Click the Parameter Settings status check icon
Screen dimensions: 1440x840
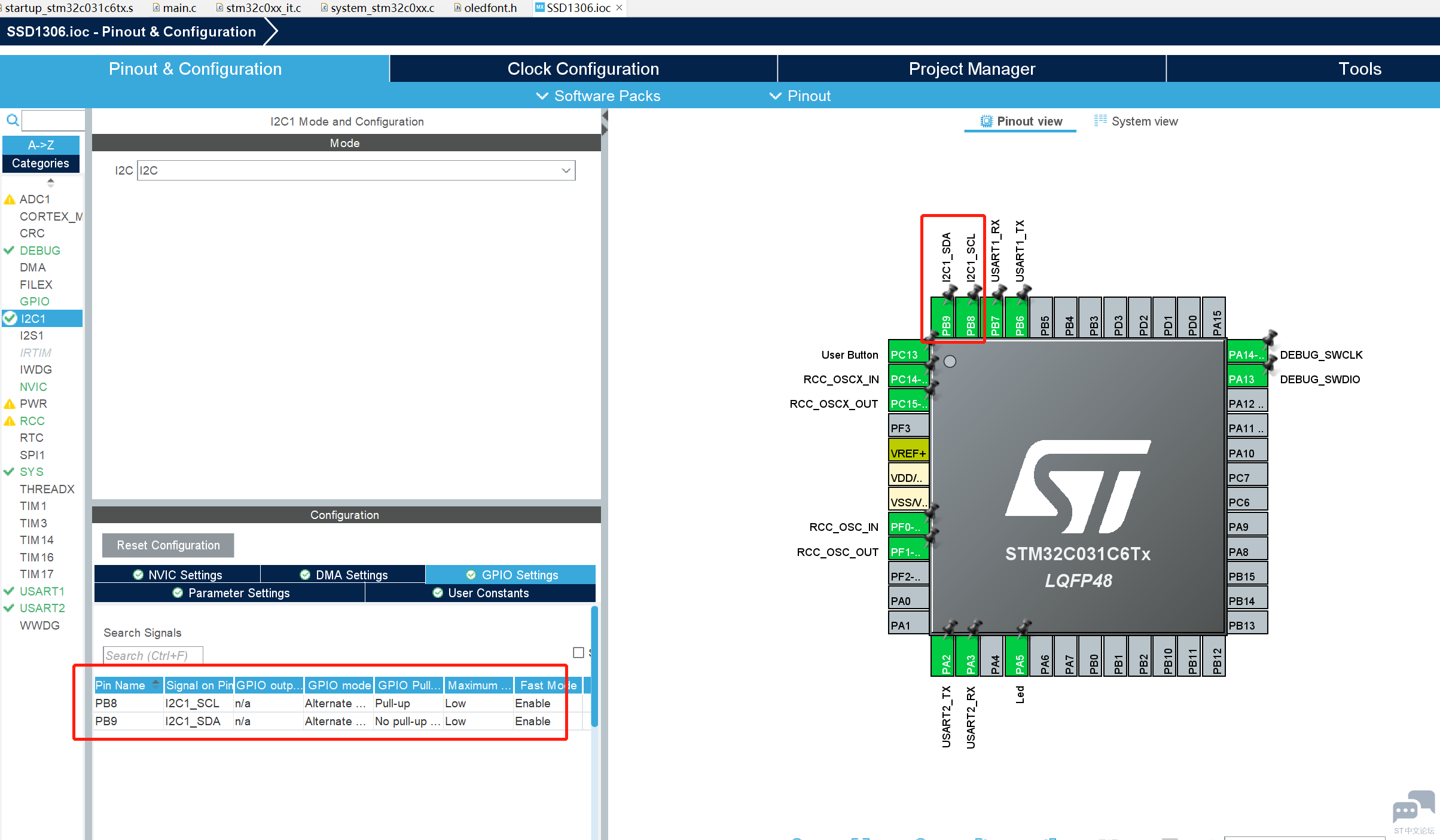178,592
